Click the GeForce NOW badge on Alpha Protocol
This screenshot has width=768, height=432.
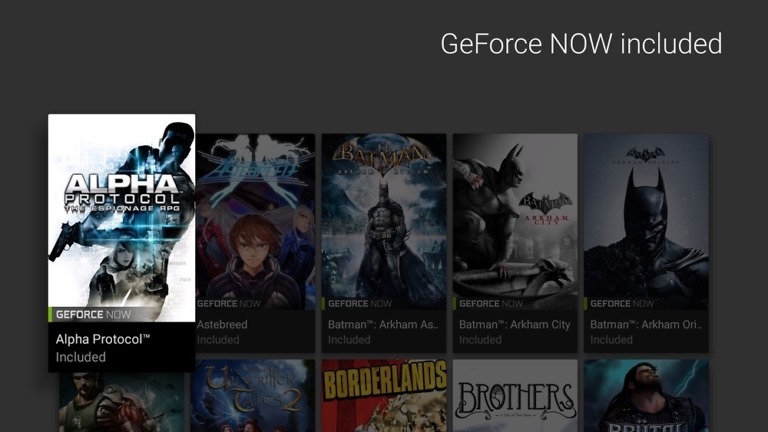pyautogui.click(x=92, y=314)
